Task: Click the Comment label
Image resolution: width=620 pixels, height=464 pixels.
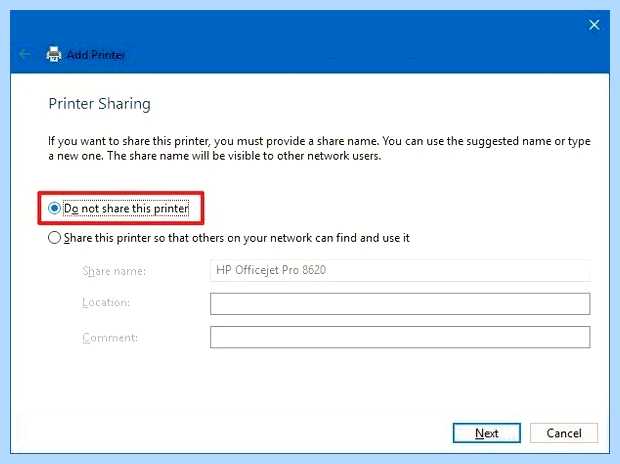Action: coord(110,338)
